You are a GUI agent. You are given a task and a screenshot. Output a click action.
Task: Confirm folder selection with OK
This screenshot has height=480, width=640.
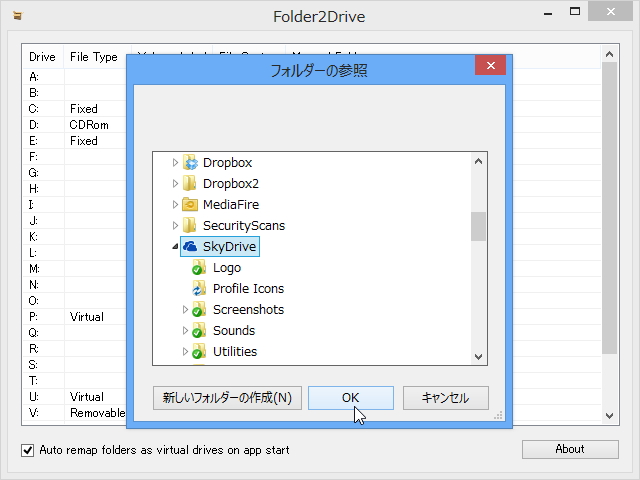click(351, 398)
